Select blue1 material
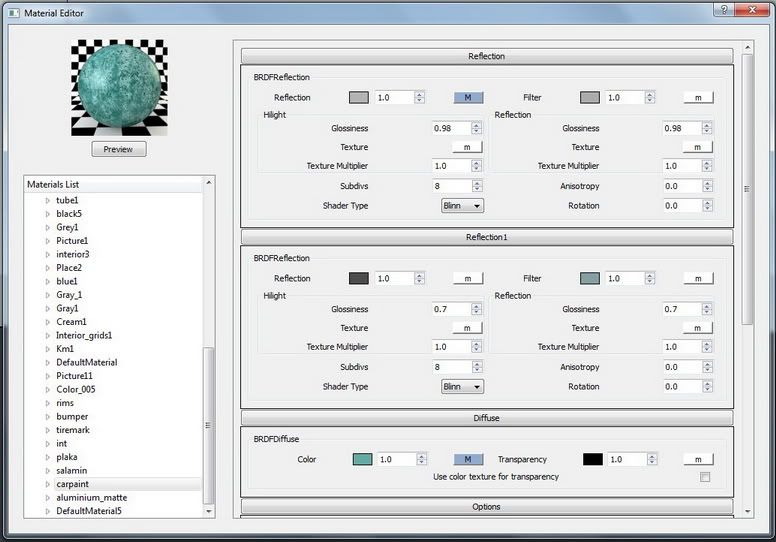The height and width of the screenshot is (542, 776). click(x=67, y=281)
